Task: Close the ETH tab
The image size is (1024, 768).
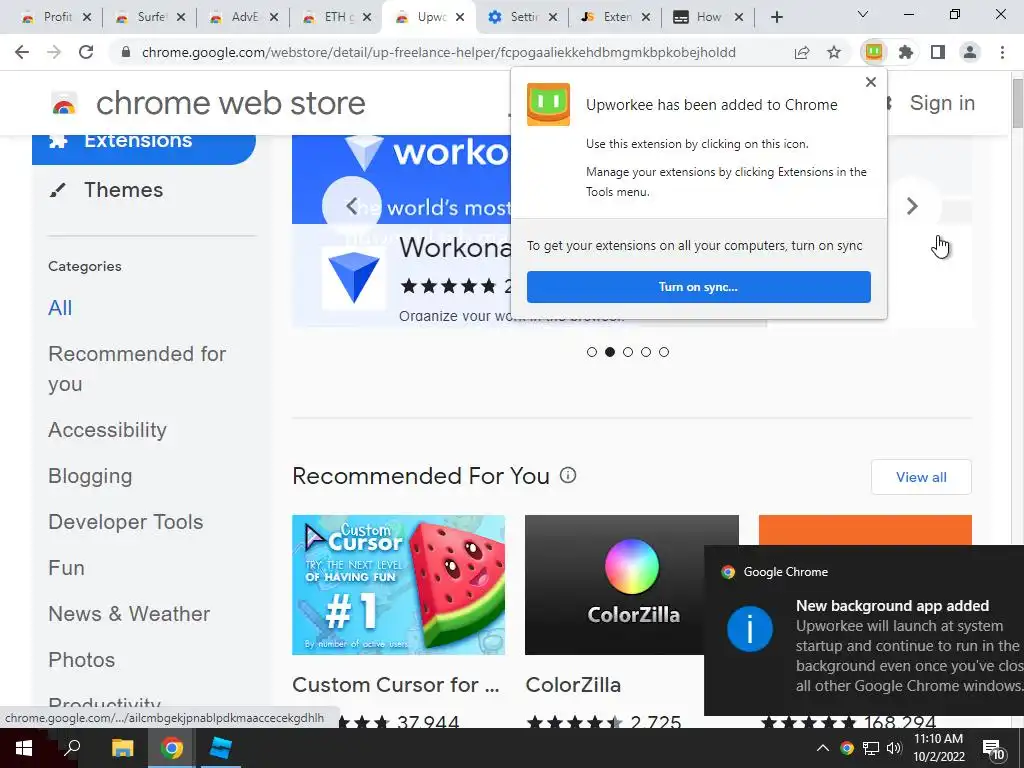Action: coord(368,18)
